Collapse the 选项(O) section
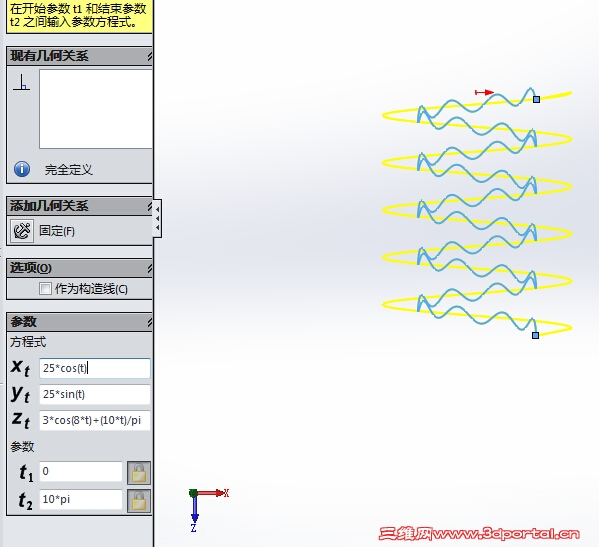The image size is (599, 547). click(150, 268)
